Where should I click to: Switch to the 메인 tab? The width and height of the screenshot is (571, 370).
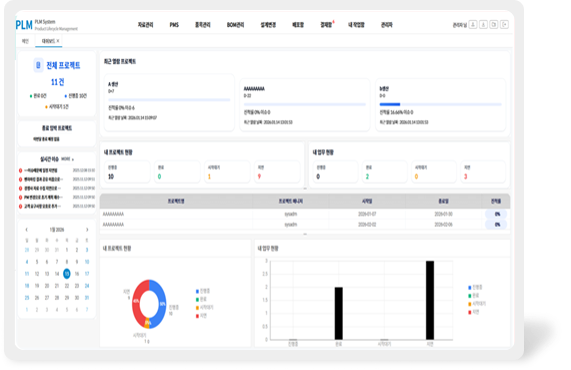25,41
